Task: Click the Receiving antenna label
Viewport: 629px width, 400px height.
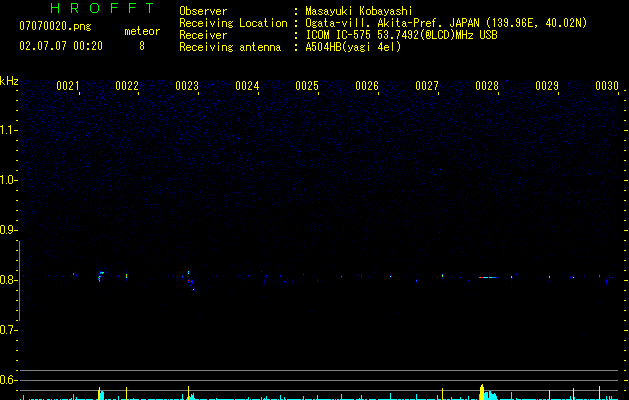Action: pyautogui.click(x=230, y=47)
